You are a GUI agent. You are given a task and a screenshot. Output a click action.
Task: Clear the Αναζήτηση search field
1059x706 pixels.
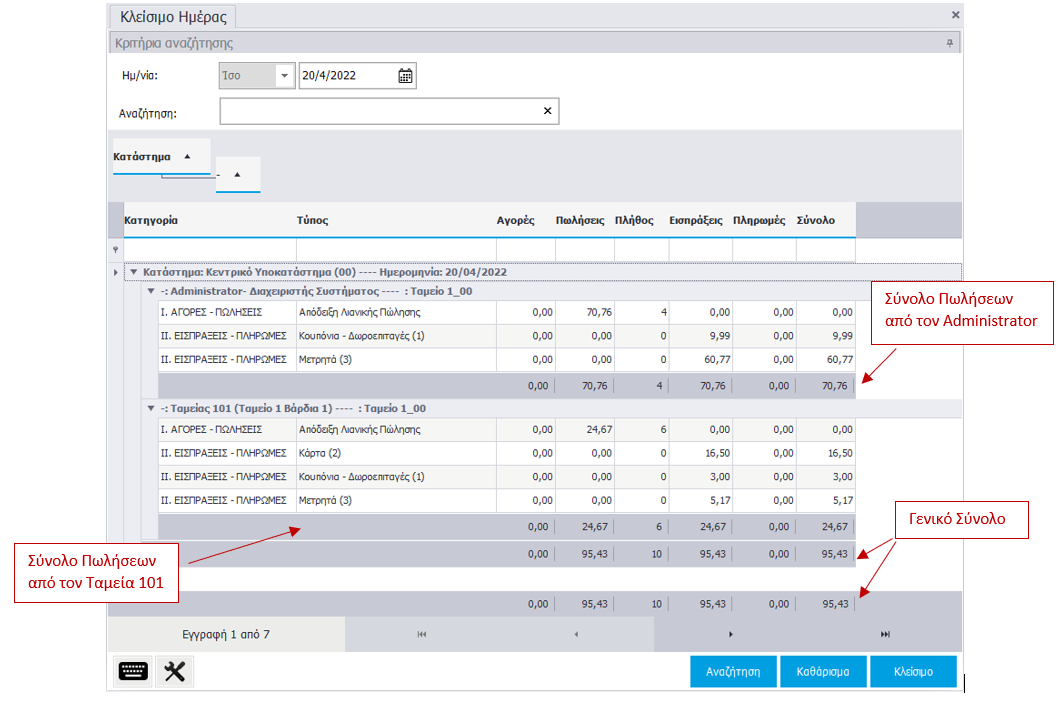click(x=547, y=111)
